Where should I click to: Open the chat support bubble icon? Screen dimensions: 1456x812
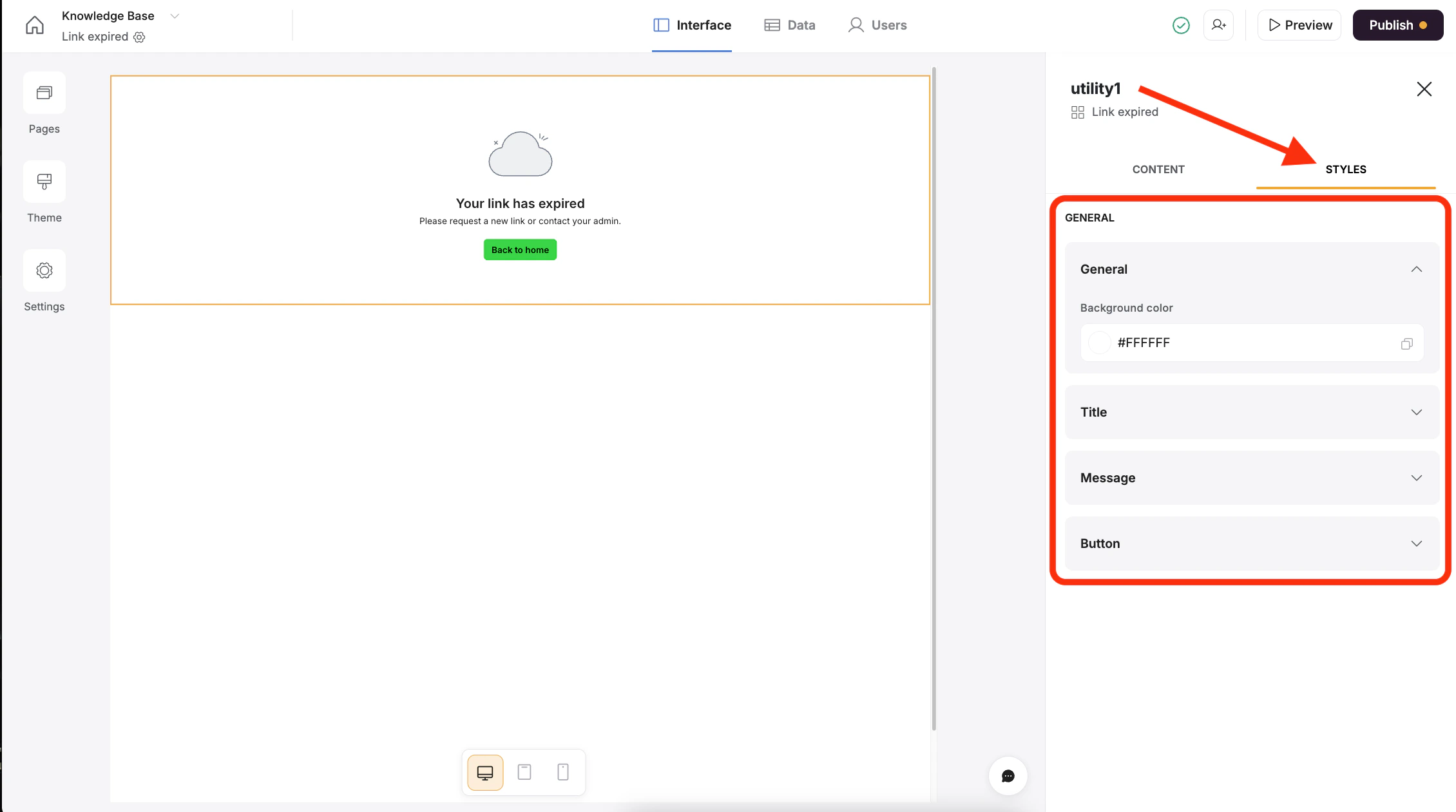[x=1008, y=776]
